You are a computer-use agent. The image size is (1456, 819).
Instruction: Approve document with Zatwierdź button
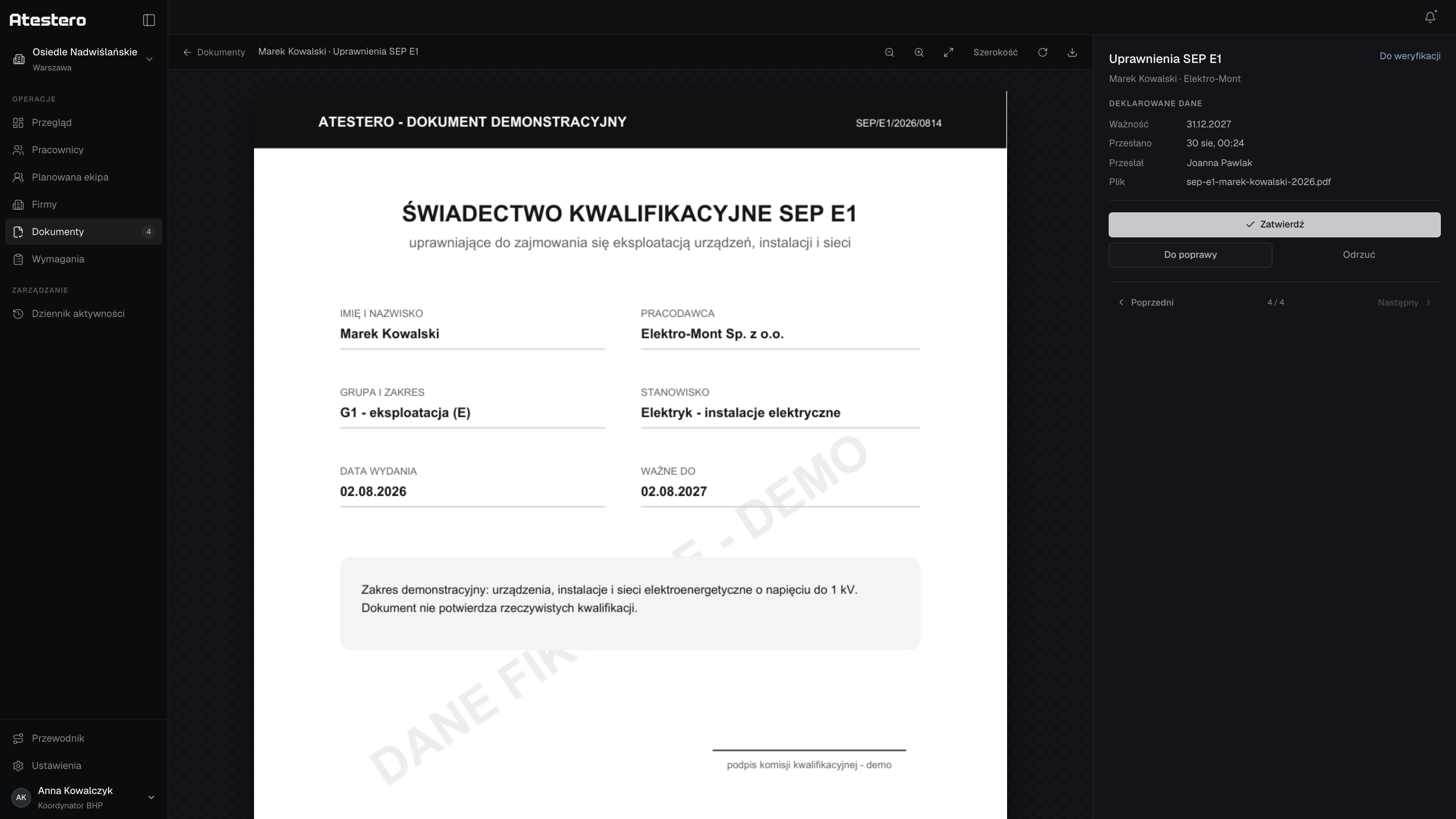1274,225
